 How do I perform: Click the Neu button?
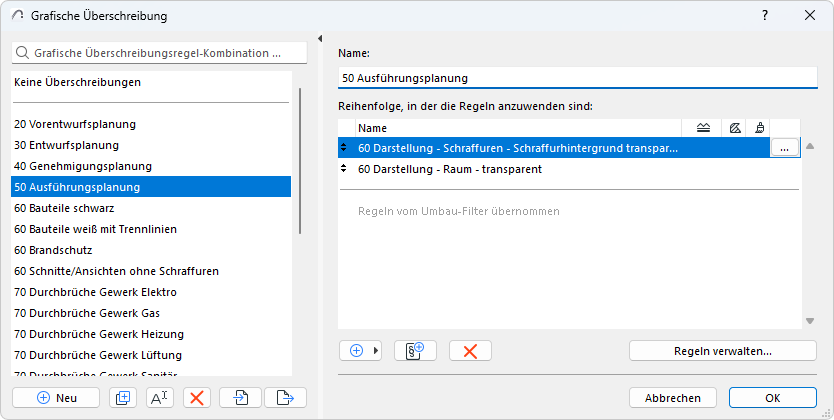[x=56, y=397]
